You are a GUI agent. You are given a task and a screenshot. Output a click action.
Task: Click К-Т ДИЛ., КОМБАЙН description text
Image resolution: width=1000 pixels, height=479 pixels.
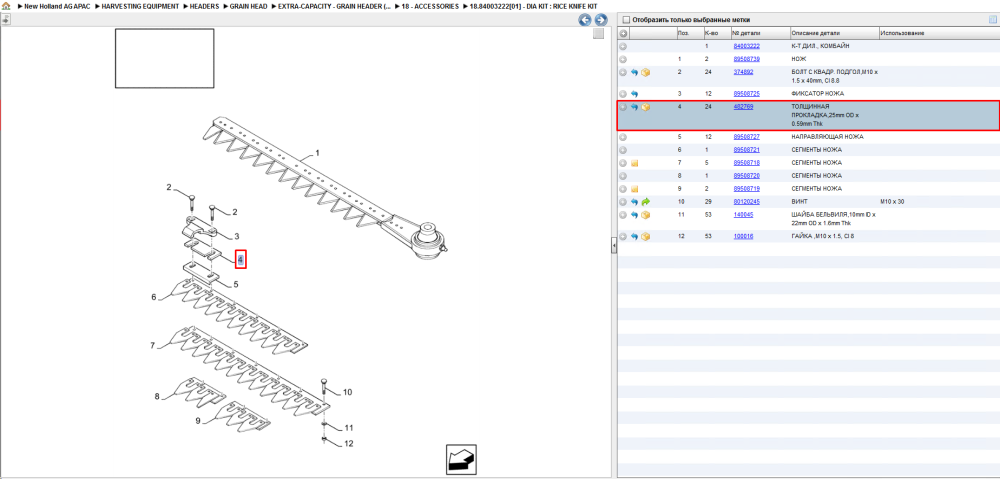tap(820, 47)
